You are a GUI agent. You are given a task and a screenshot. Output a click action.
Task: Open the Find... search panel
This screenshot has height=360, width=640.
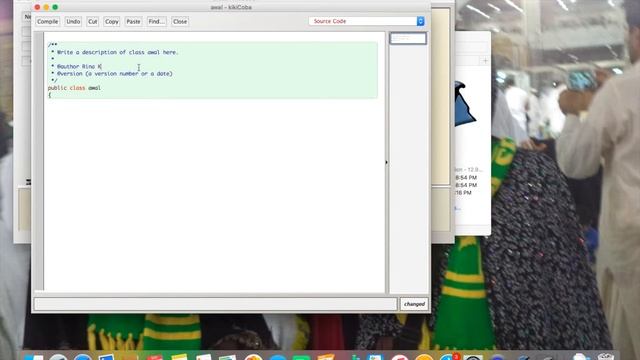(156, 22)
